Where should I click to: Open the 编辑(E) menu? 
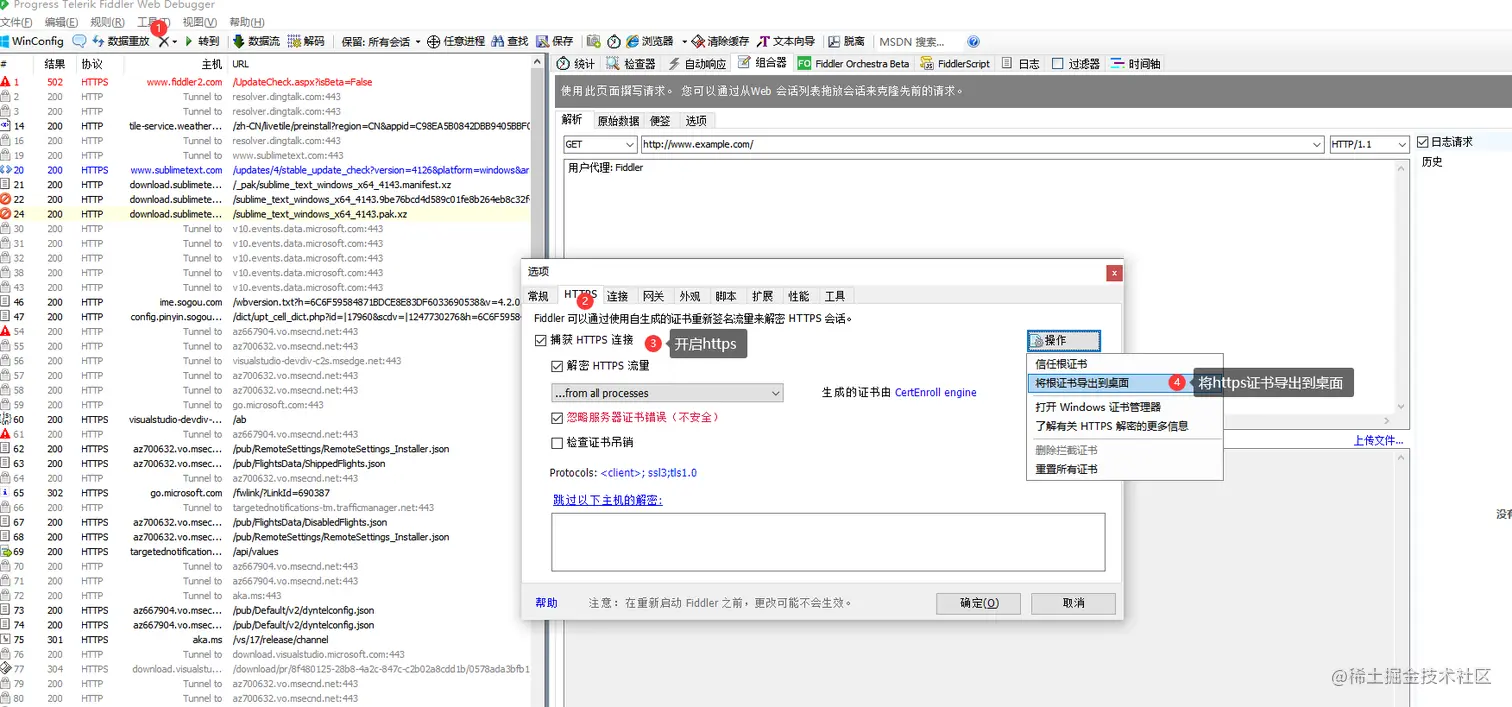62,22
